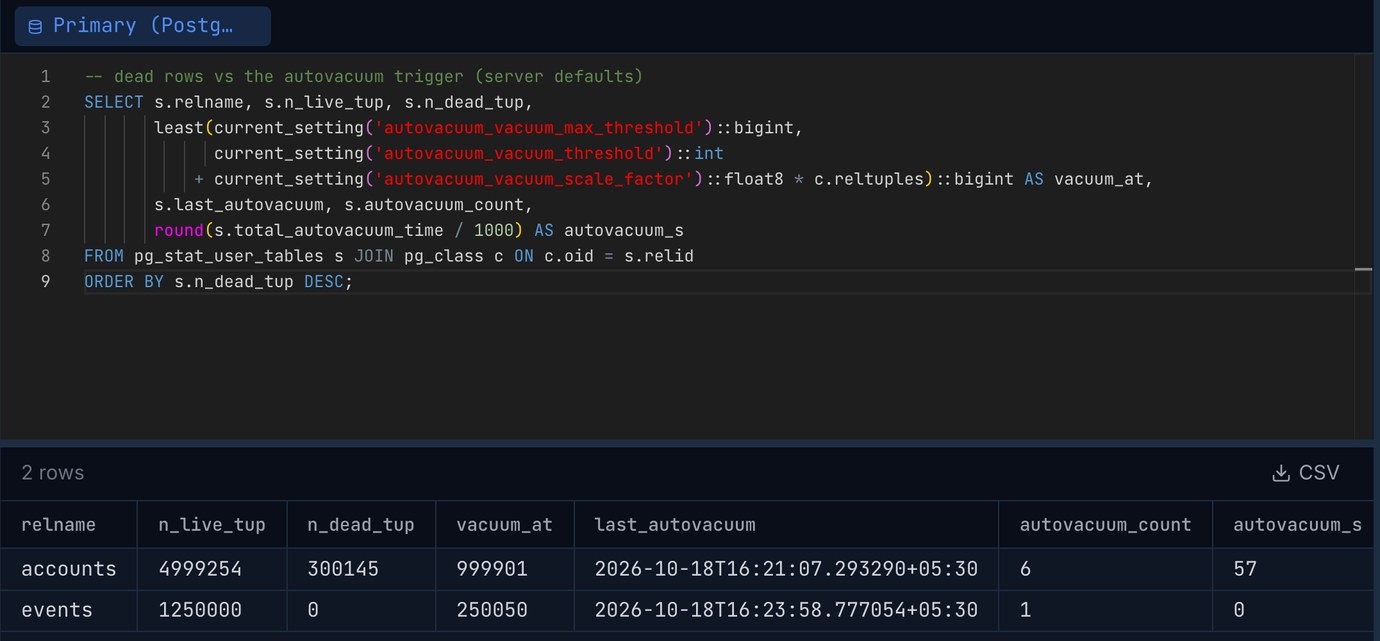Click line number 1 in the gutter
Viewport: 1380px width, 641px height.
(x=45, y=77)
